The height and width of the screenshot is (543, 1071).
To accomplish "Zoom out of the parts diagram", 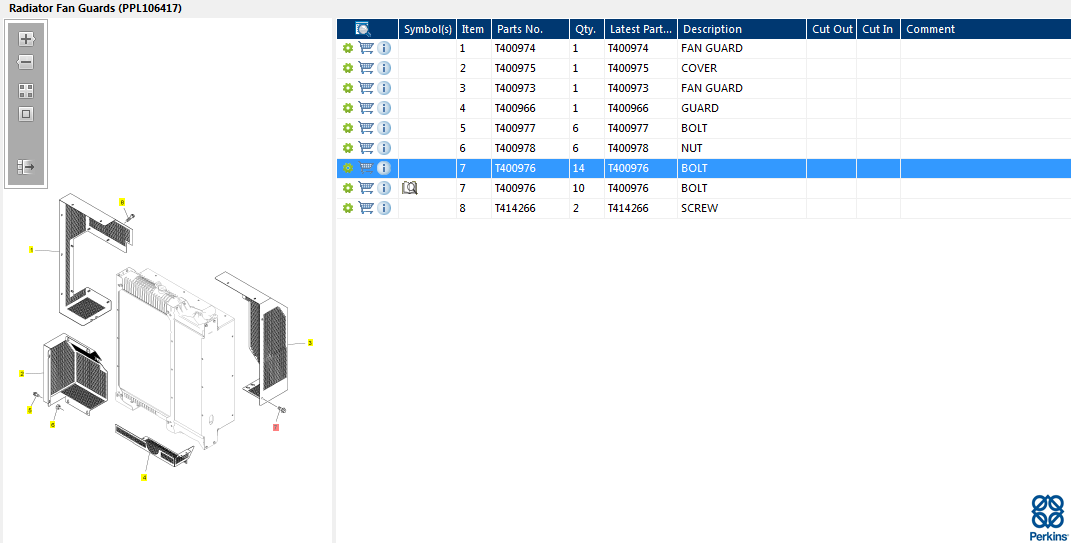I will (26, 62).
